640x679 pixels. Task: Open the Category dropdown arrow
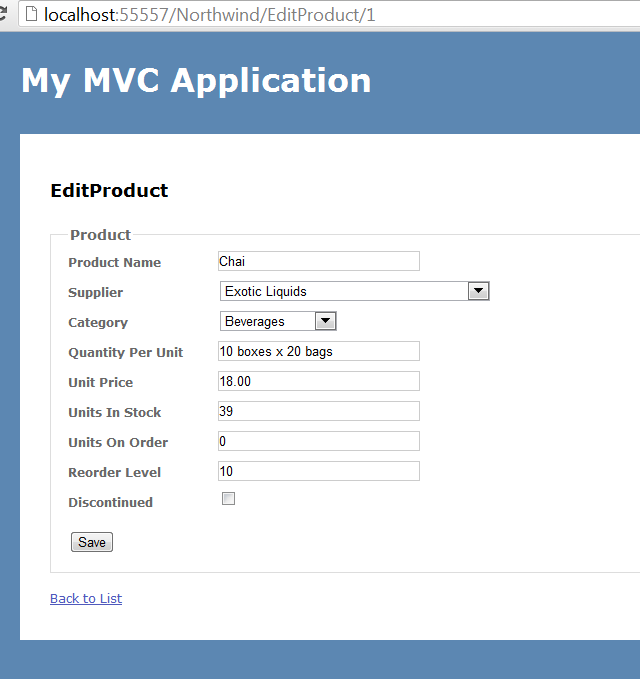[326, 321]
